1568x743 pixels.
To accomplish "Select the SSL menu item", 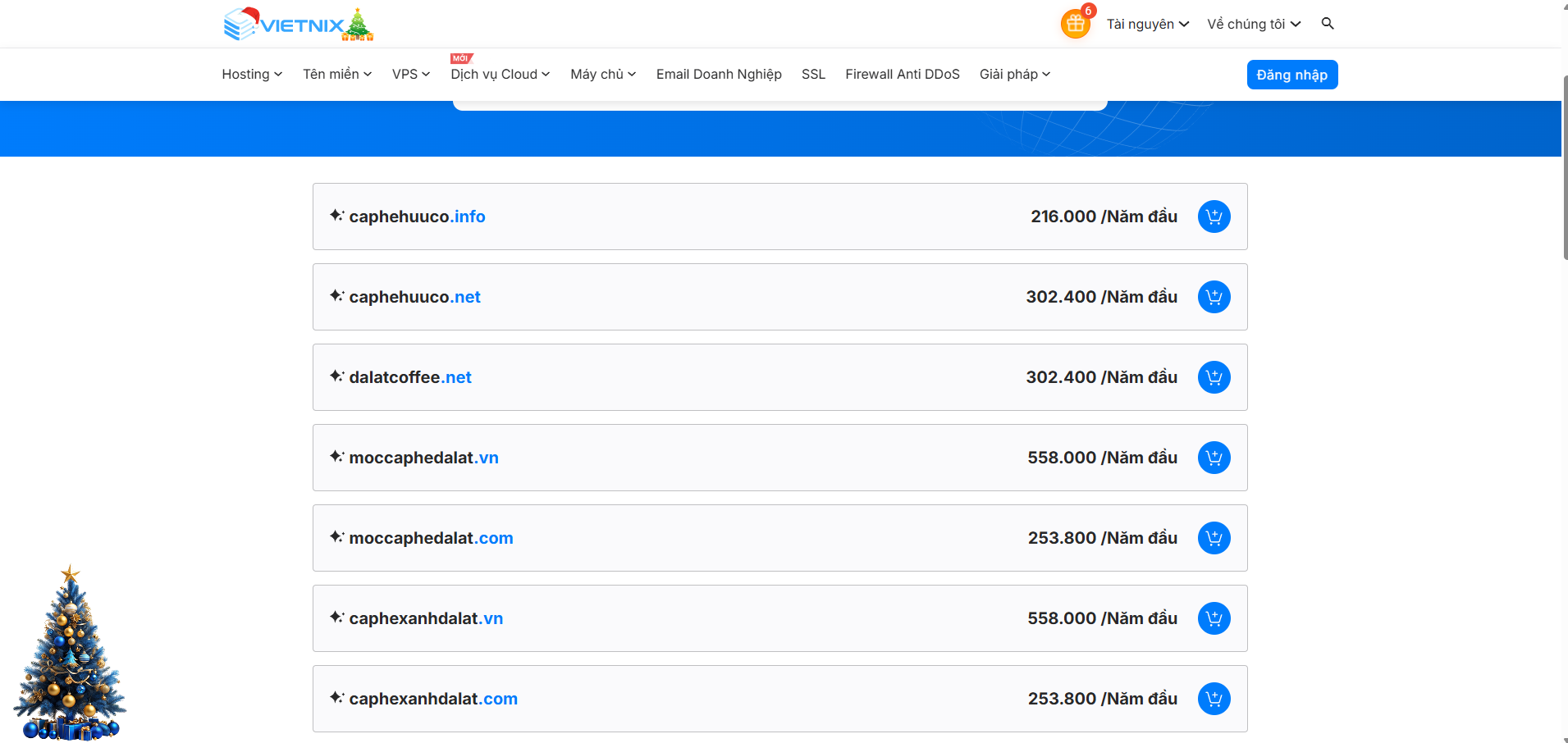I will (x=813, y=75).
